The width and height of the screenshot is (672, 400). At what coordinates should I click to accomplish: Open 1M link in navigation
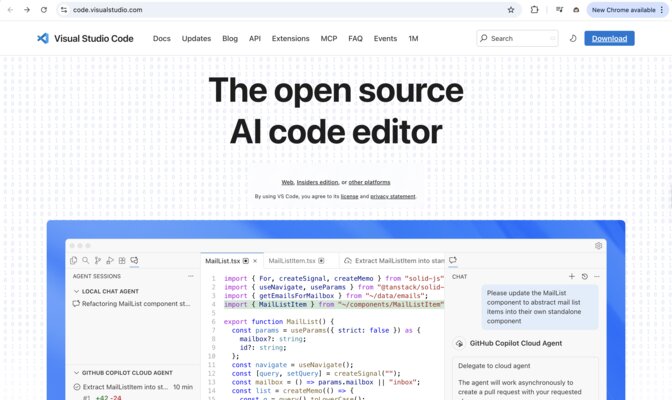point(413,38)
